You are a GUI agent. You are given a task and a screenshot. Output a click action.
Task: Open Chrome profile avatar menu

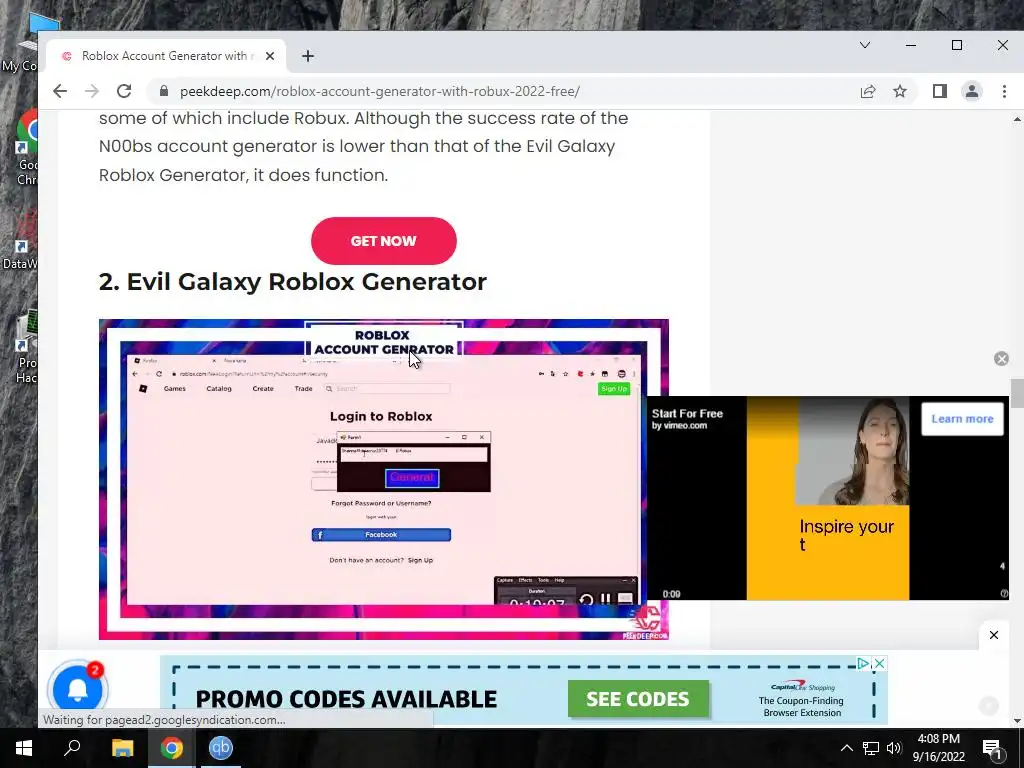(x=972, y=91)
